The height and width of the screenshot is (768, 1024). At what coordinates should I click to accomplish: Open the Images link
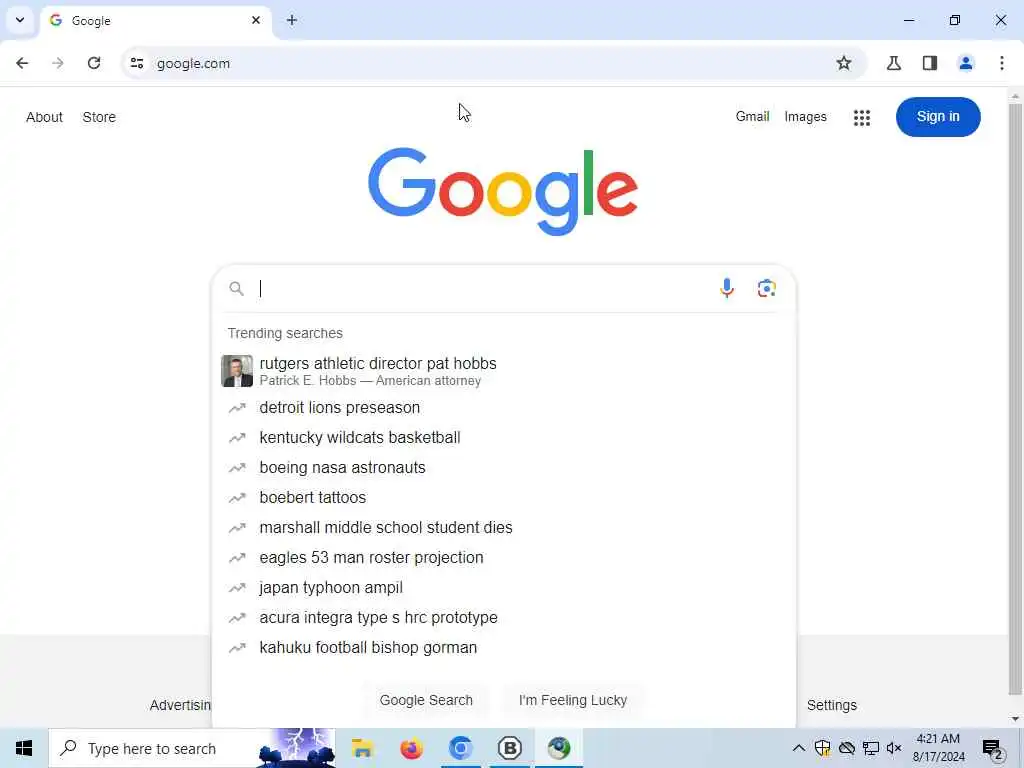click(x=805, y=117)
